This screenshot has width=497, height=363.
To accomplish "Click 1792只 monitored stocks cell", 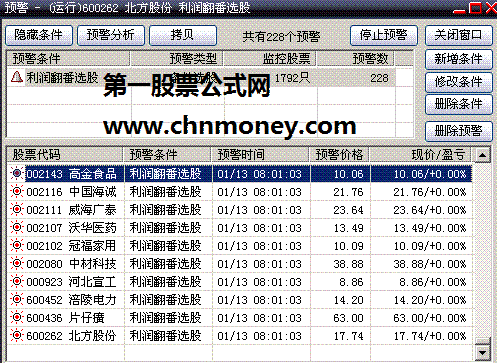I will coord(292,78).
